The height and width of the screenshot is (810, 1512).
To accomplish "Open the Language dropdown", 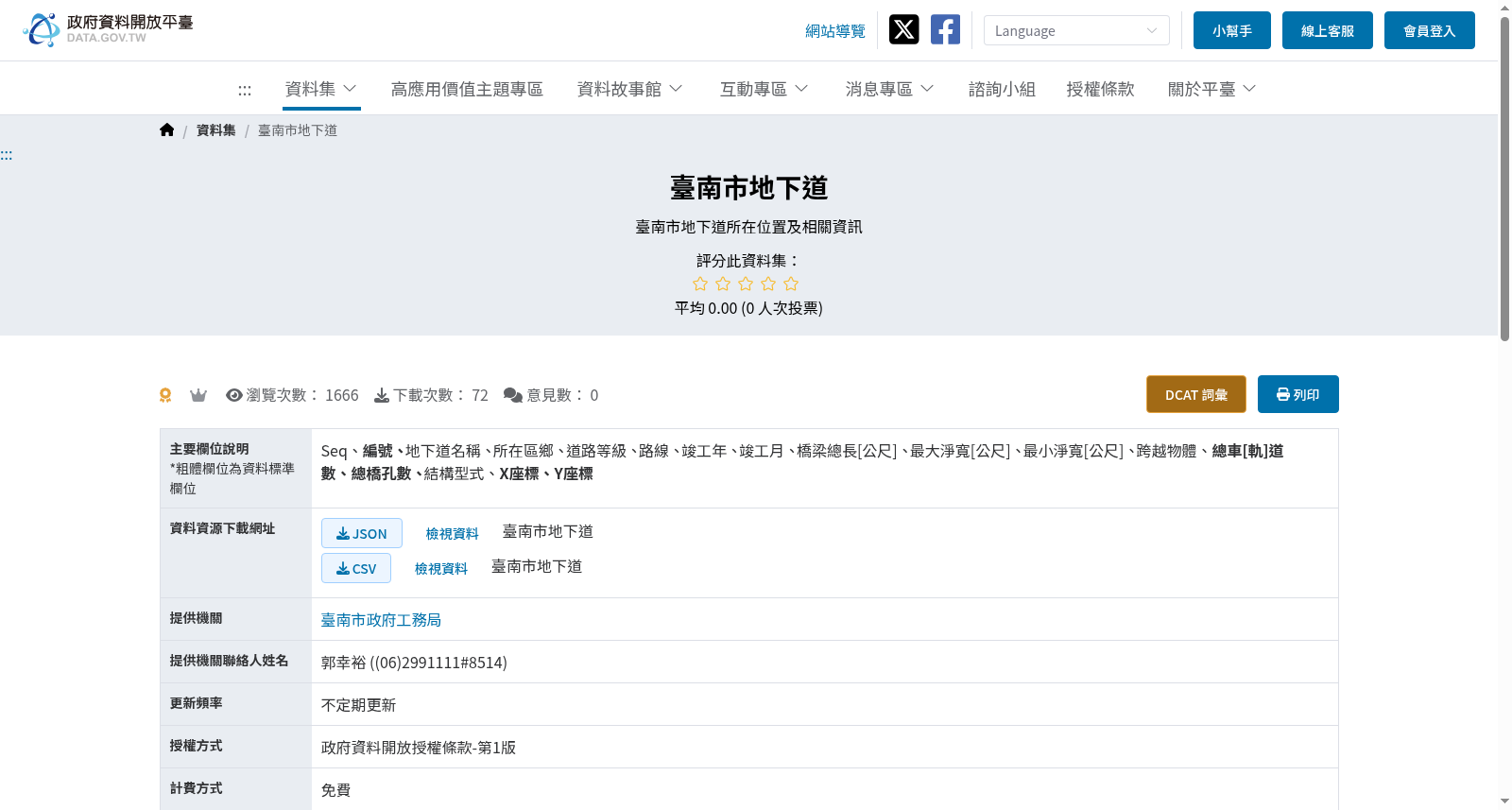I will pyautogui.click(x=1076, y=30).
